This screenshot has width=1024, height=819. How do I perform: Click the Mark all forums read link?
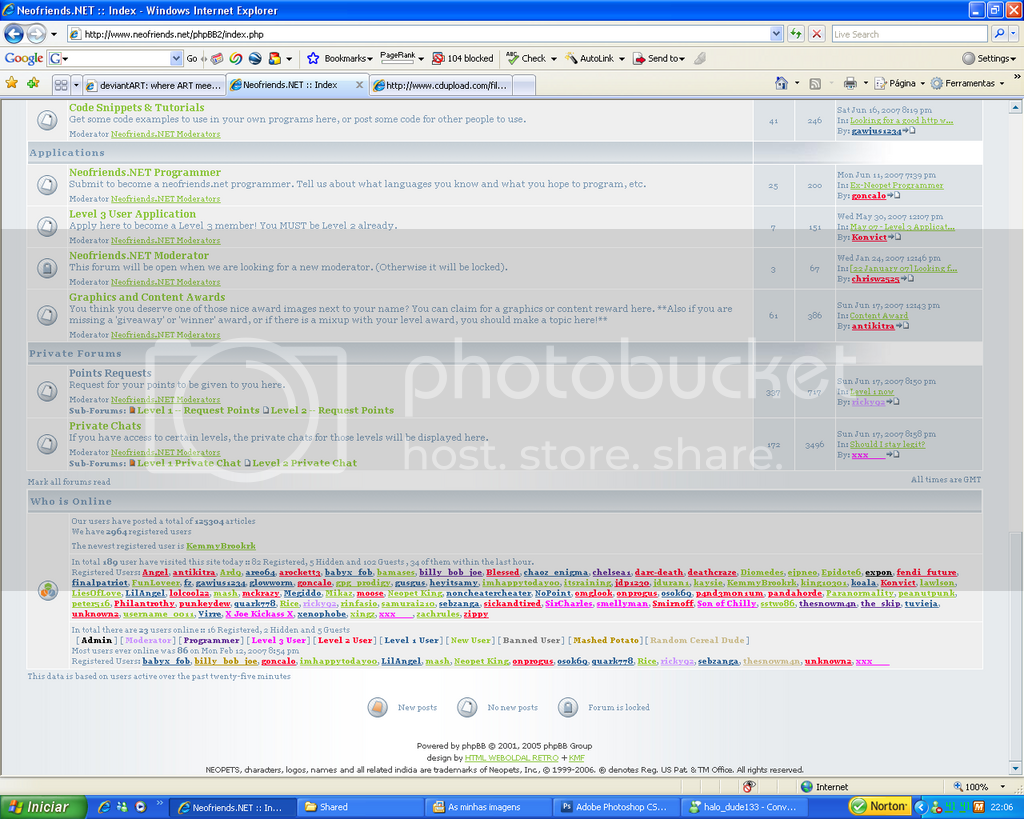point(68,482)
